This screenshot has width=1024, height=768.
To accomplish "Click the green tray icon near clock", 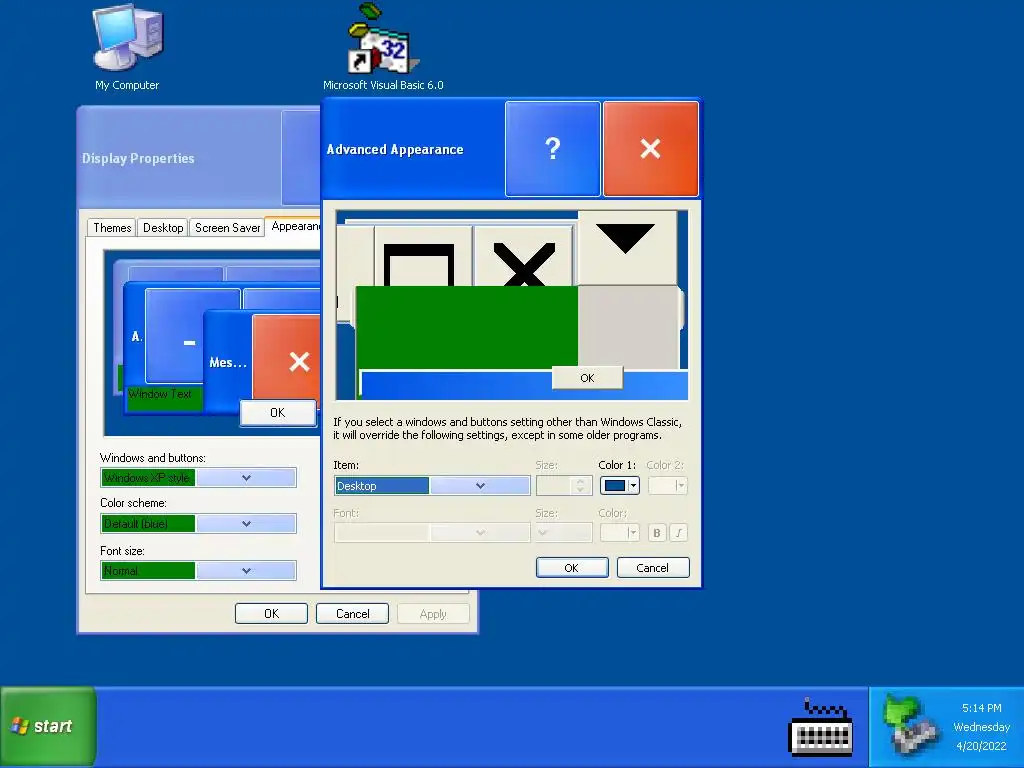I will tap(910, 725).
